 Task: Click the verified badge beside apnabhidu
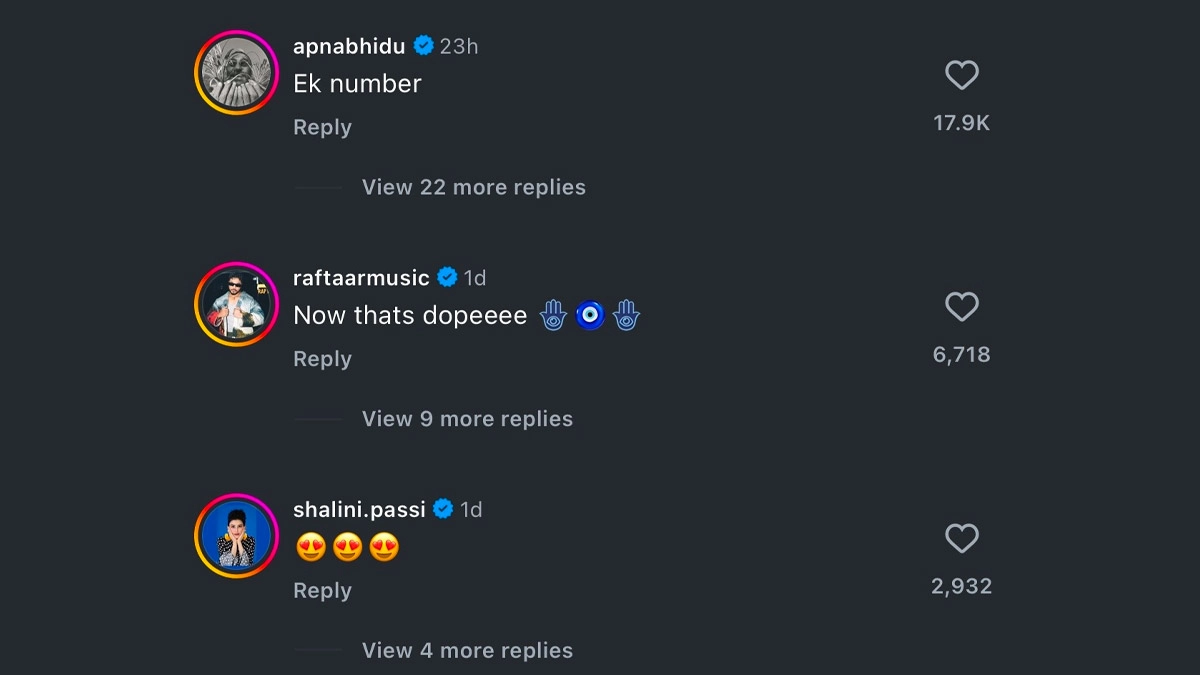coord(423,46)
